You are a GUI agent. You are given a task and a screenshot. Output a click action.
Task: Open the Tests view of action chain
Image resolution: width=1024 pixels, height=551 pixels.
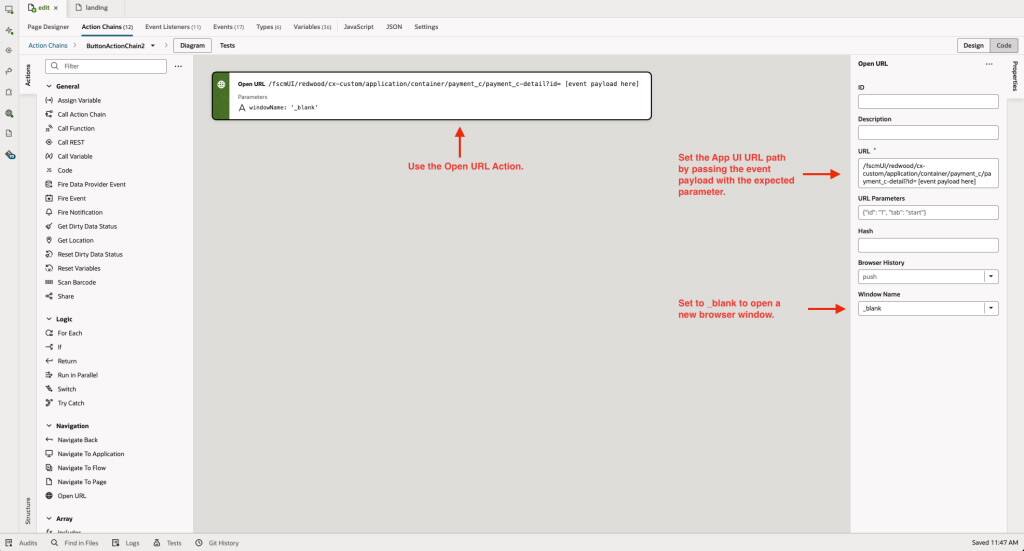click(x=227, y=46)
